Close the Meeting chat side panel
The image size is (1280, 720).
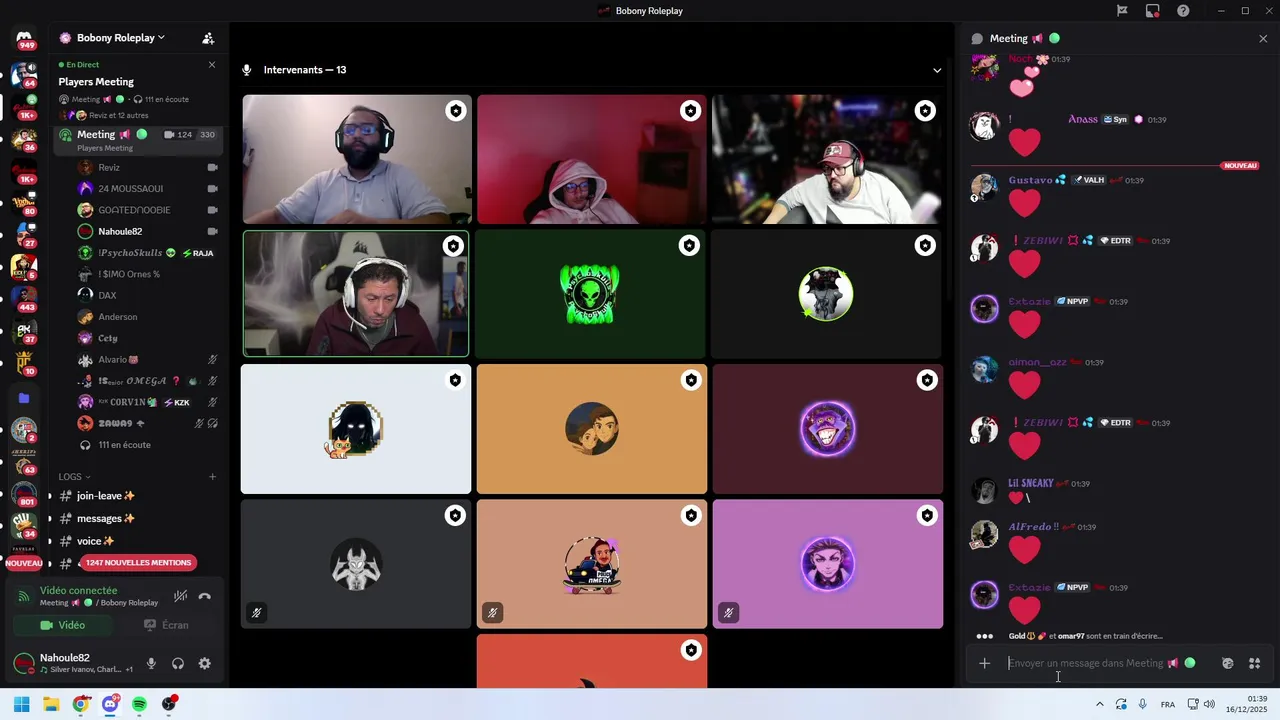click(x=1263, y=38)
